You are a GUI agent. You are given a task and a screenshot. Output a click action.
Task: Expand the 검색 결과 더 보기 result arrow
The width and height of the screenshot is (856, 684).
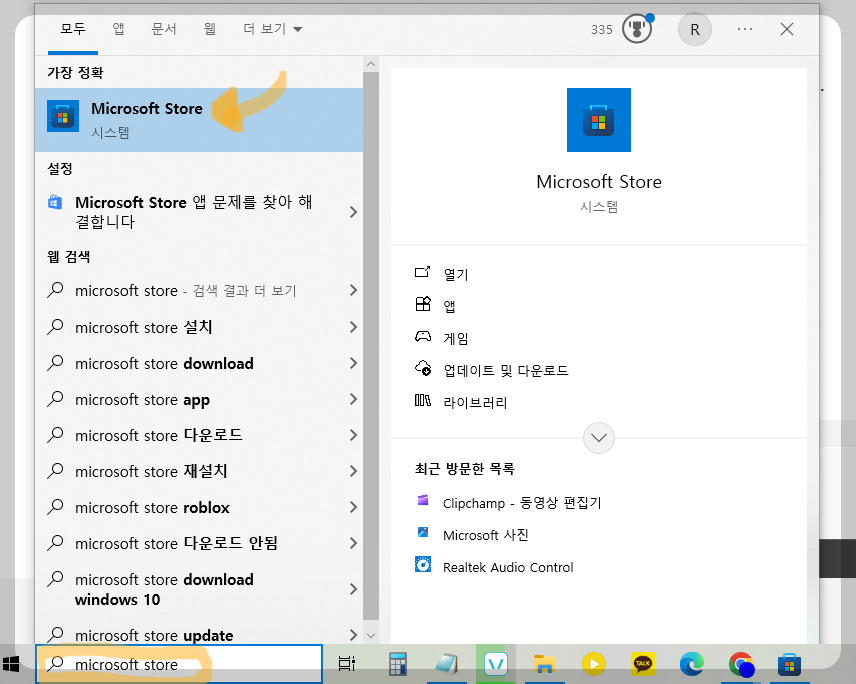(353, 290)
